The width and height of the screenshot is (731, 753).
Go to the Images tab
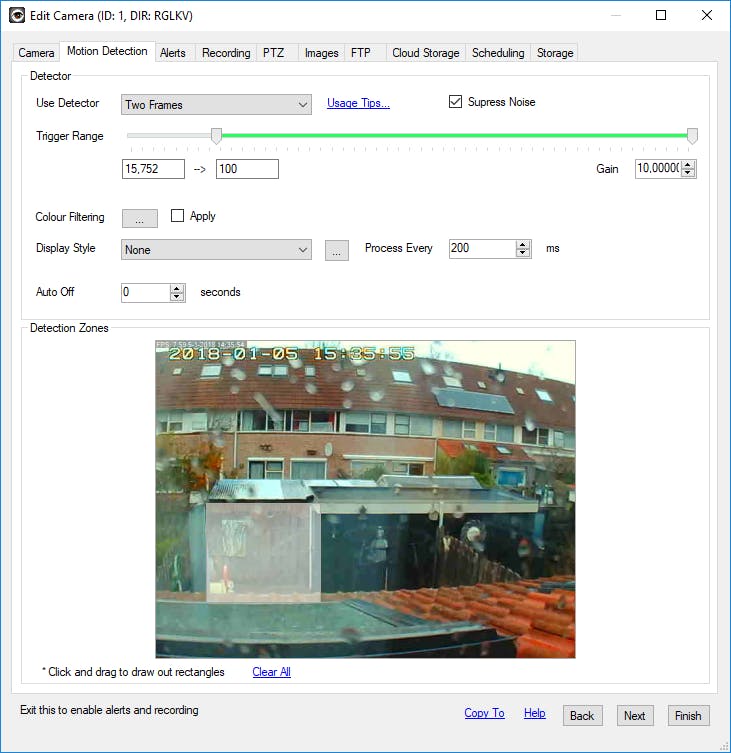(x=321, y=53)
